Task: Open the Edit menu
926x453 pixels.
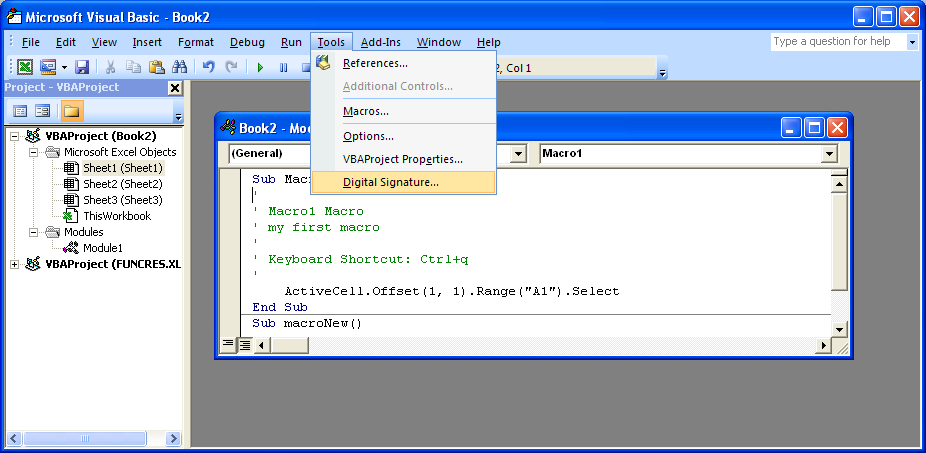Action: [x=66, y=42]
